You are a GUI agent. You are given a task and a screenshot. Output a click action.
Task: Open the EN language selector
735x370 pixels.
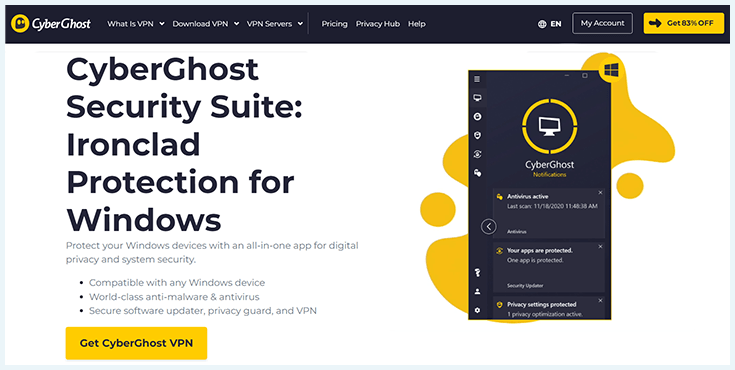click(x=549, y=24)
